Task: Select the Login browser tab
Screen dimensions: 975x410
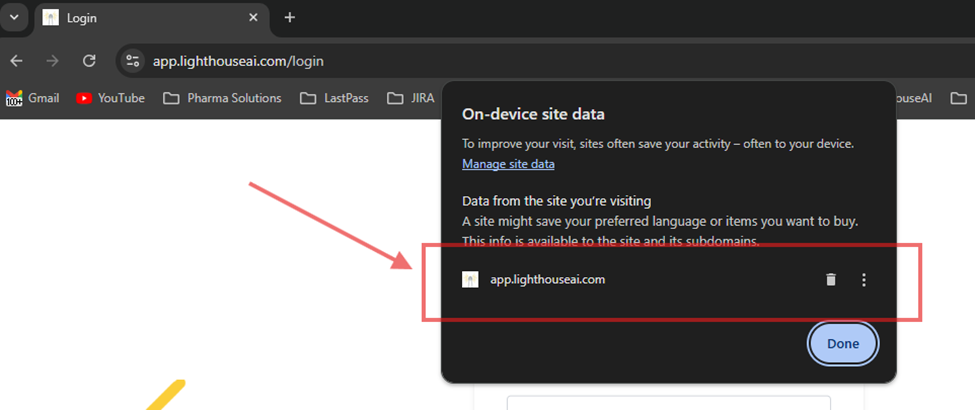Action: [x=140, y=18]
